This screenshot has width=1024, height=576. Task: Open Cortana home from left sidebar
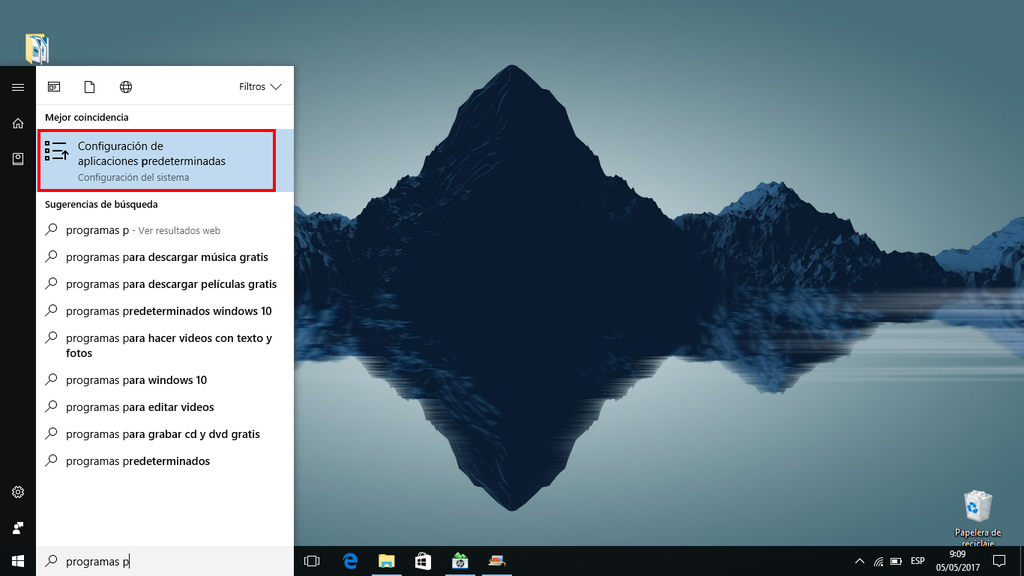17,122
